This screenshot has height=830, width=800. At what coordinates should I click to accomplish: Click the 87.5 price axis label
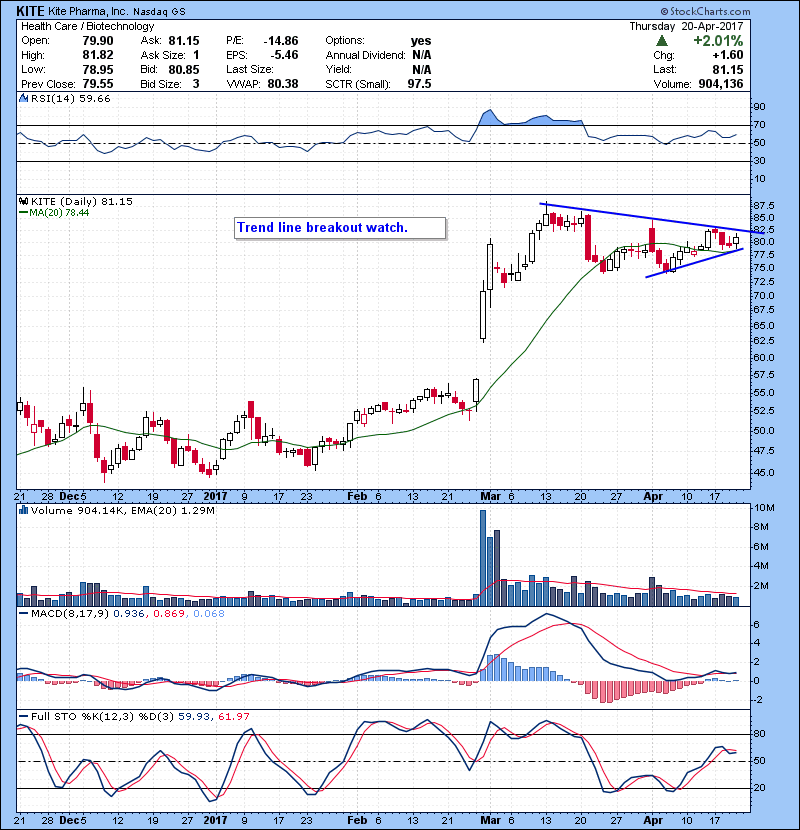[x=763, y=205]
